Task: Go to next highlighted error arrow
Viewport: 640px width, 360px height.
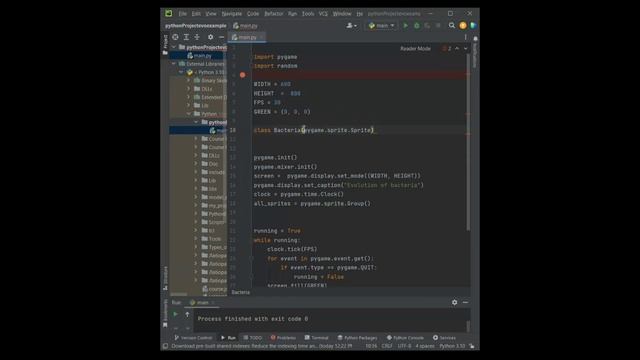Action: pos(465,49)
